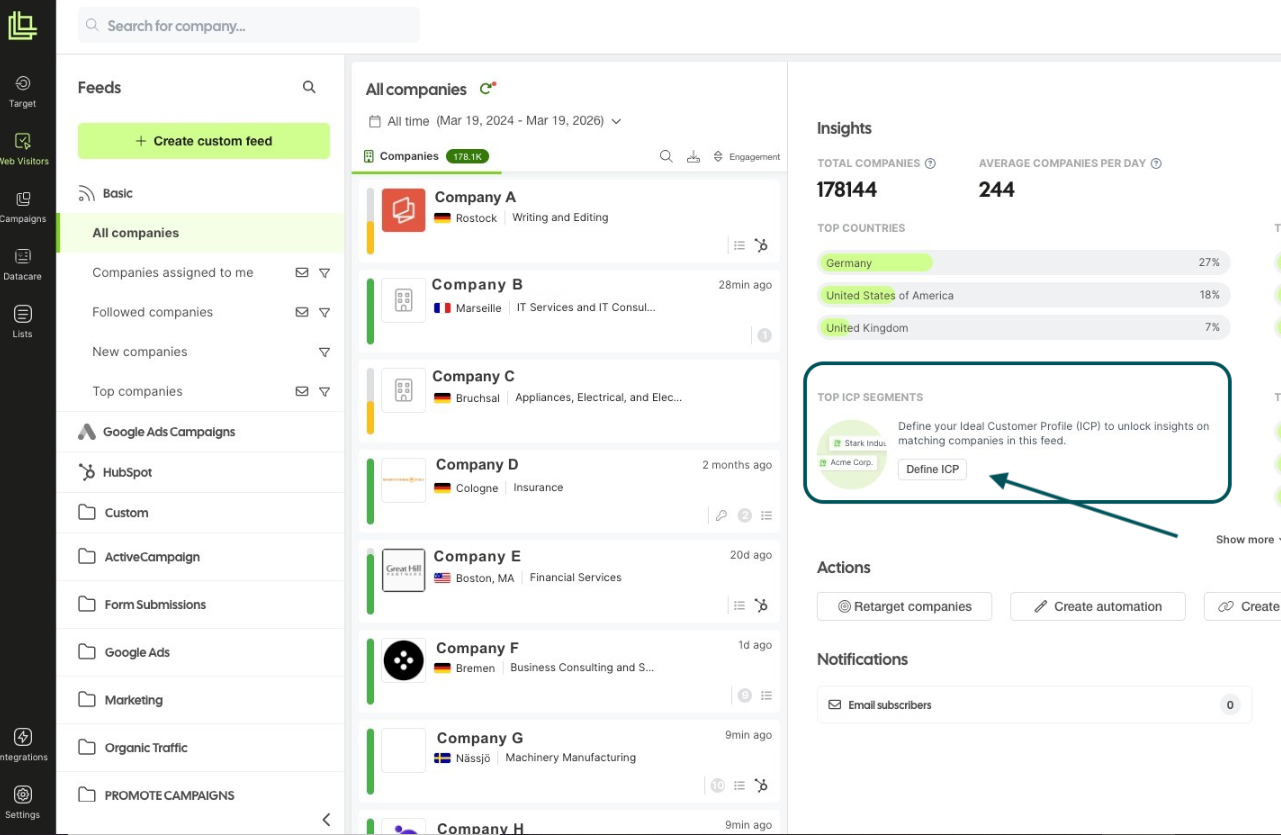Image resolution: width=1281 pixels, height=835 pixels.
Task: Click Create automation button
Action: click(1097, 606)
